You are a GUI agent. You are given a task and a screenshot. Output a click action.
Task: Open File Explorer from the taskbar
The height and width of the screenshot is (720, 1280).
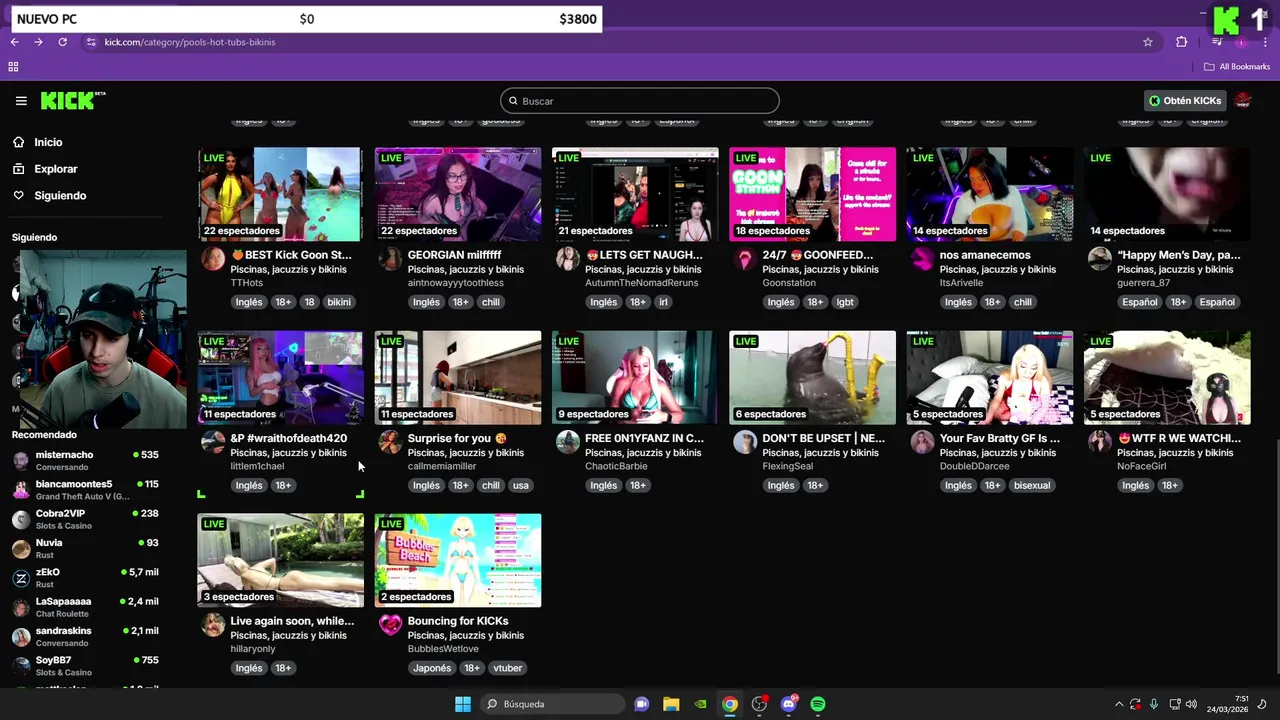click(x=671, y=704)
